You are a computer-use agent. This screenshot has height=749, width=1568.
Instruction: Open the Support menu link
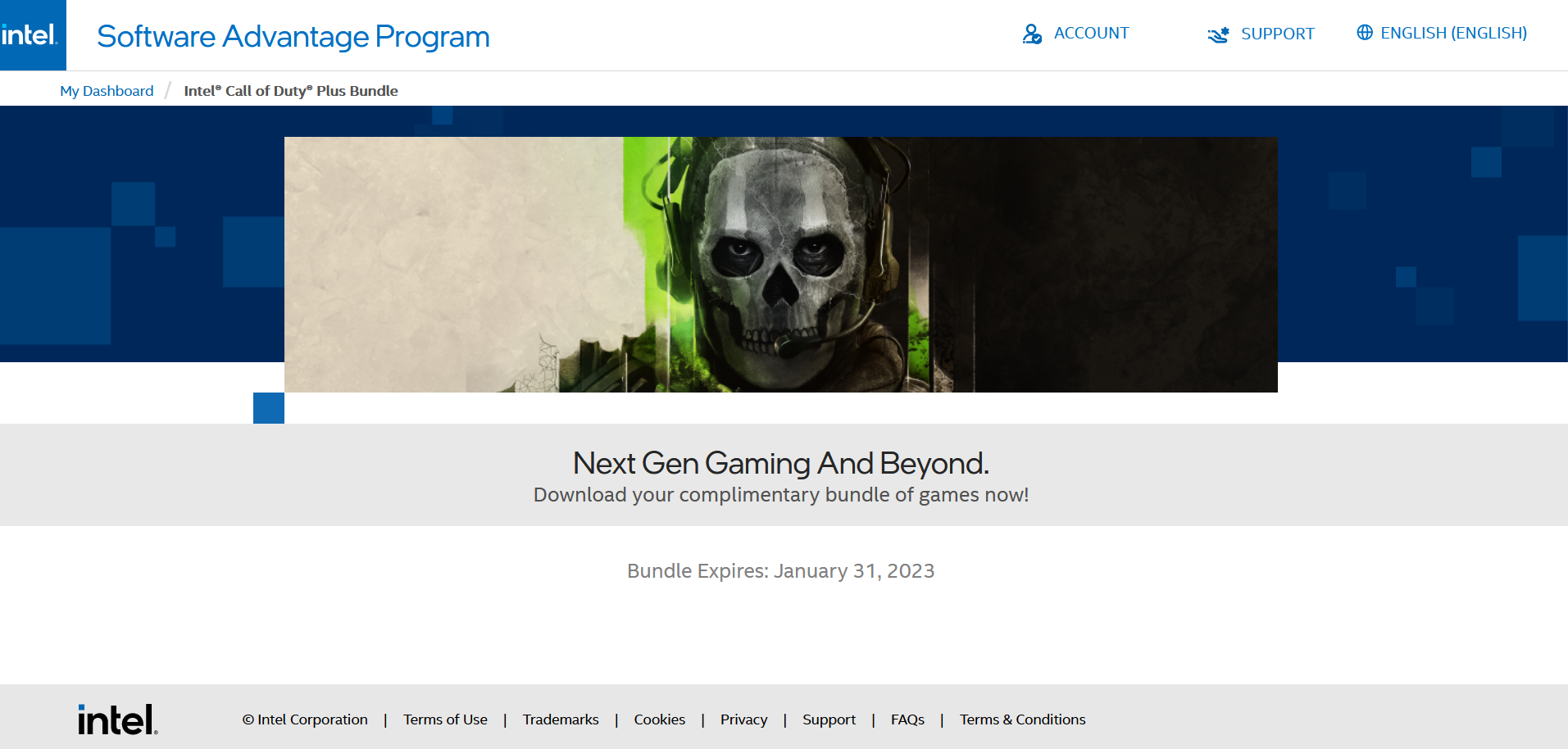tap(1277, 34)
